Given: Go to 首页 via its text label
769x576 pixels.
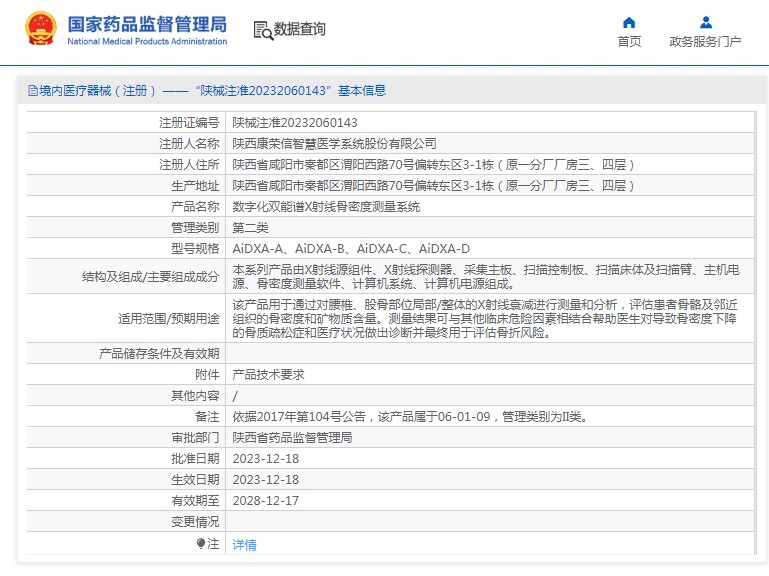Looking at the screenshot, I should tap(629, 41).
